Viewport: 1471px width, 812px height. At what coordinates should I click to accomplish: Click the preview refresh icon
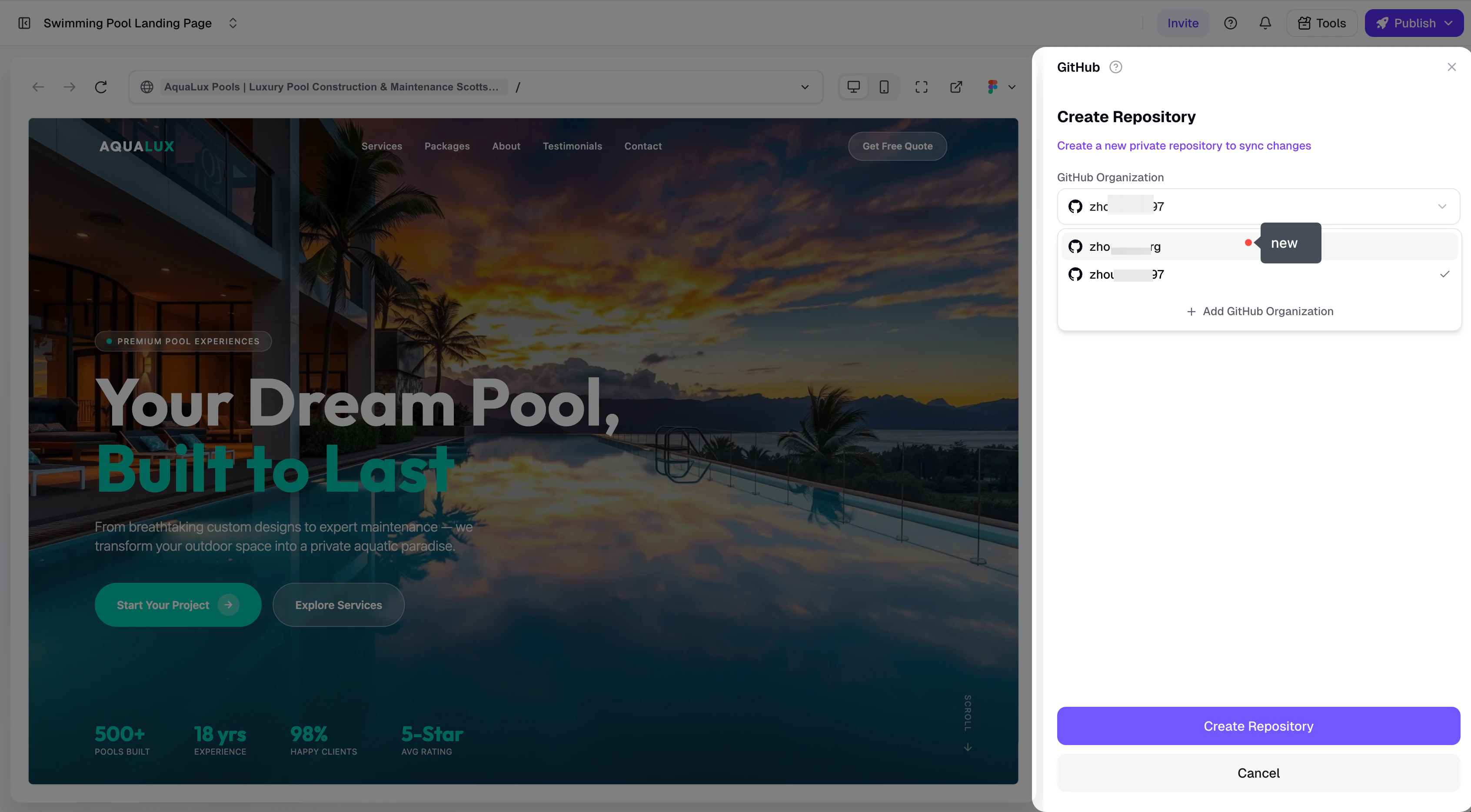pos(101,87)
